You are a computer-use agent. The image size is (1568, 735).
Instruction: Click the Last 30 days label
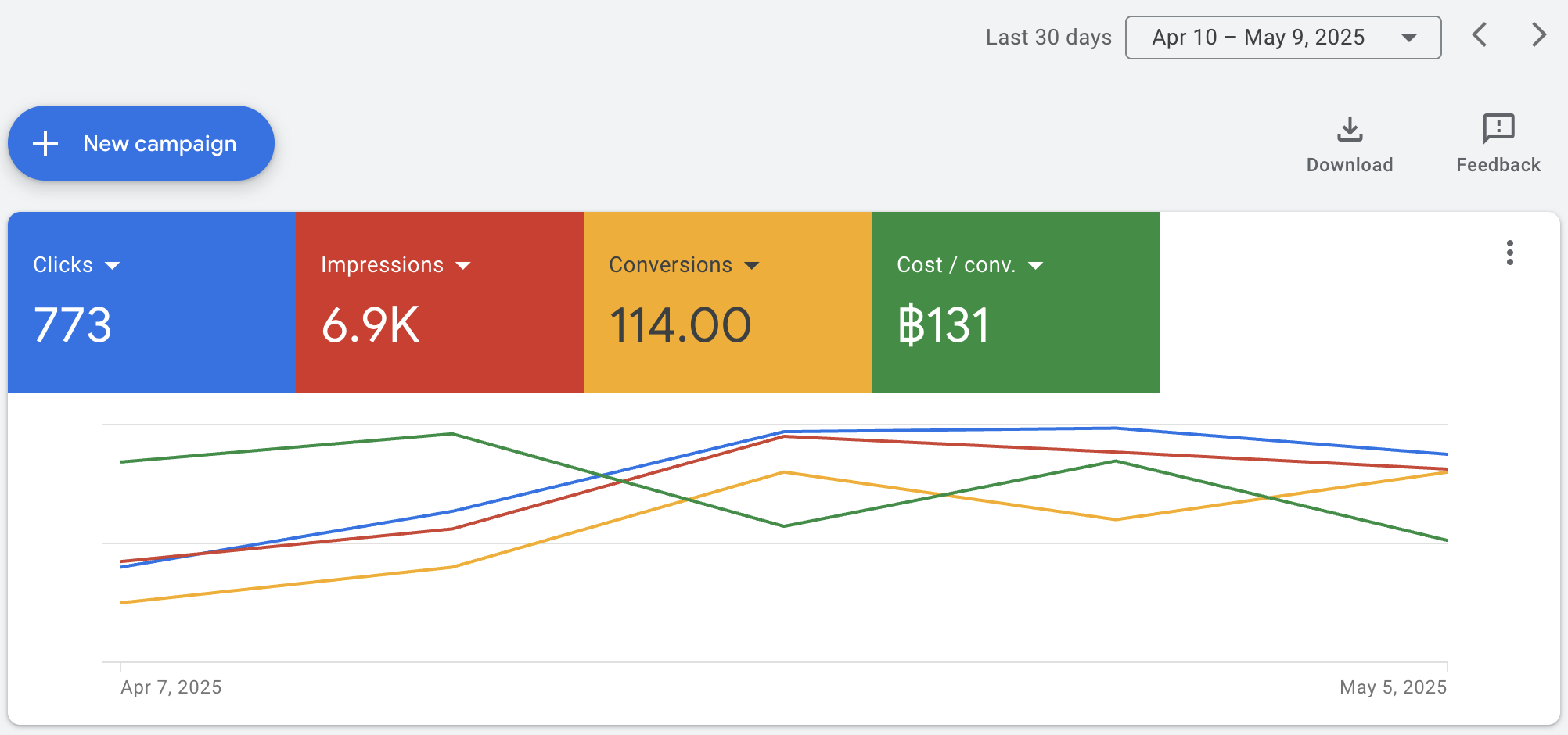pos(1048,38)
